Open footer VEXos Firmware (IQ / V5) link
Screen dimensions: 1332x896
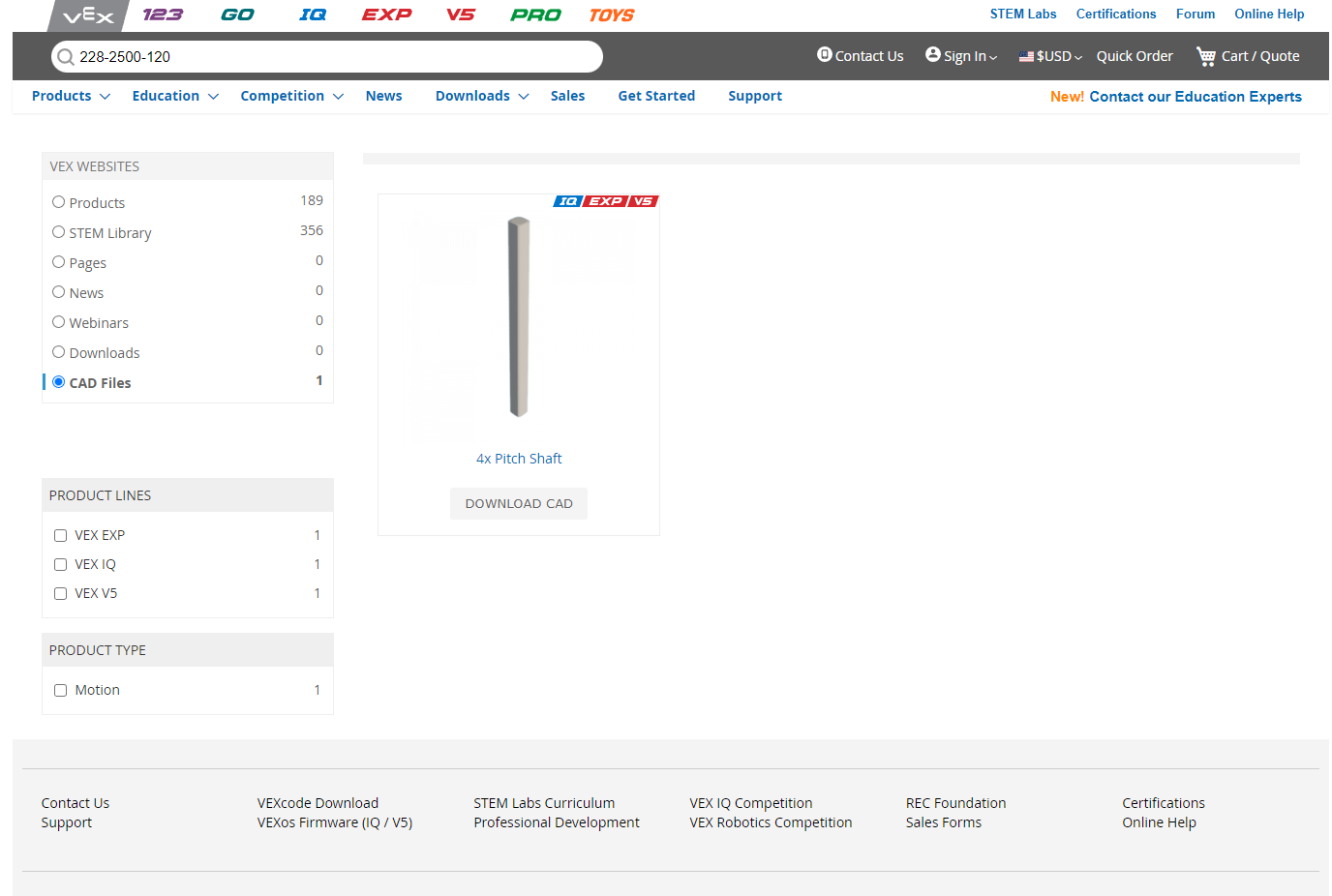(x=335, y=822)
